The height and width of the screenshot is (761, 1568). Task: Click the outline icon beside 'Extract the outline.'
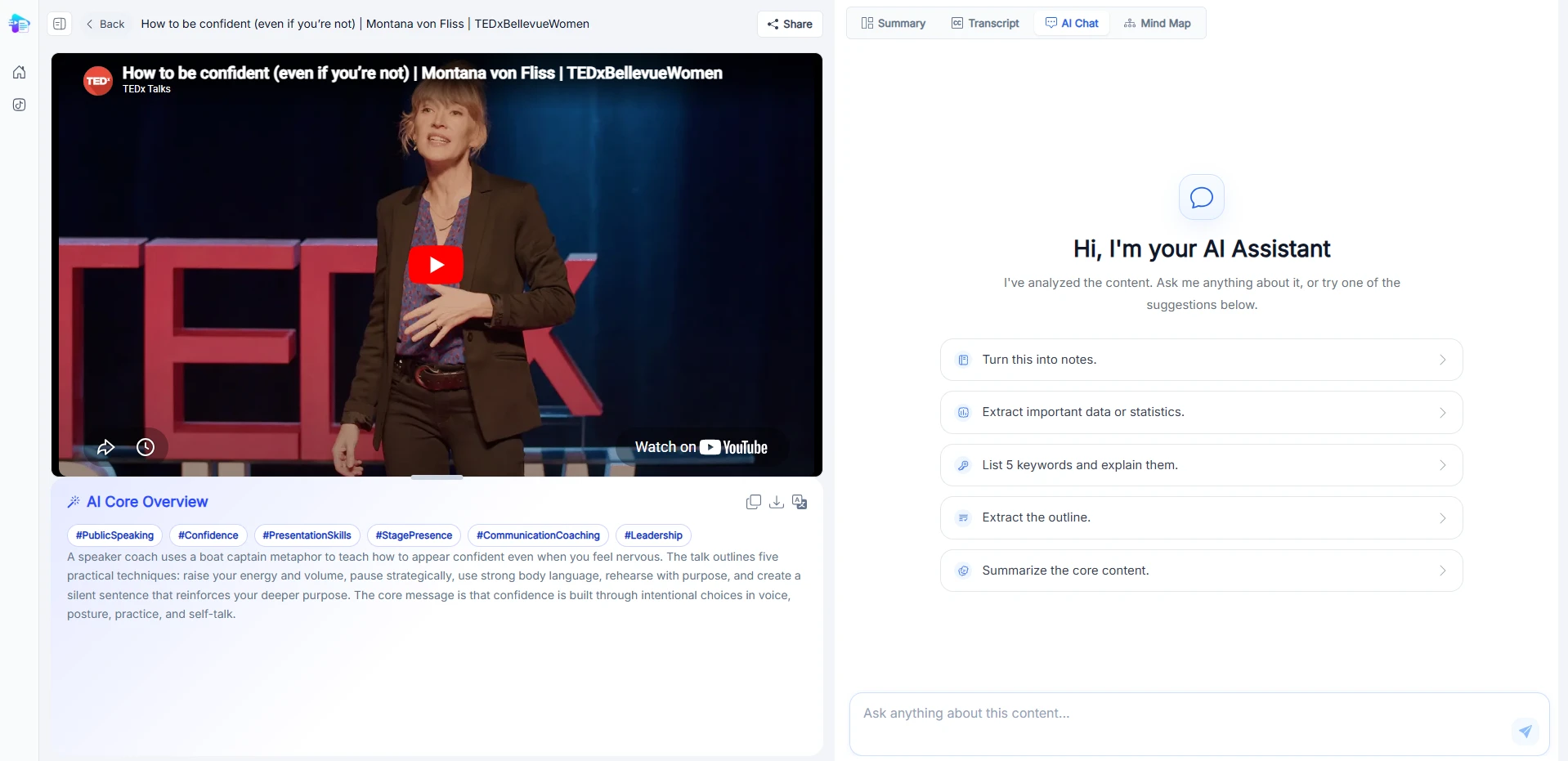click(x=963, y=518)
